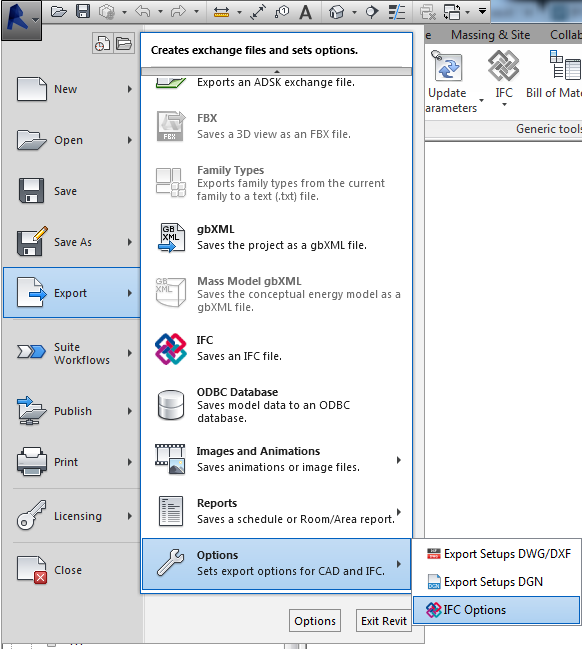This screenshot has height=649, width=582.
Task: Open the Undo history dropdown arrow
Action: tap(160, 12)
